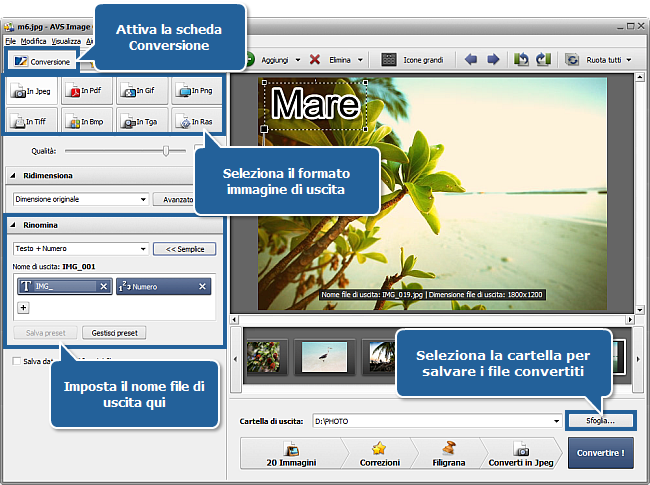Image resolution: width=650 pixels, height=485 pixels.
Task: Expand the Testo + Numero dropdown
Action: [x=142, y=248]
